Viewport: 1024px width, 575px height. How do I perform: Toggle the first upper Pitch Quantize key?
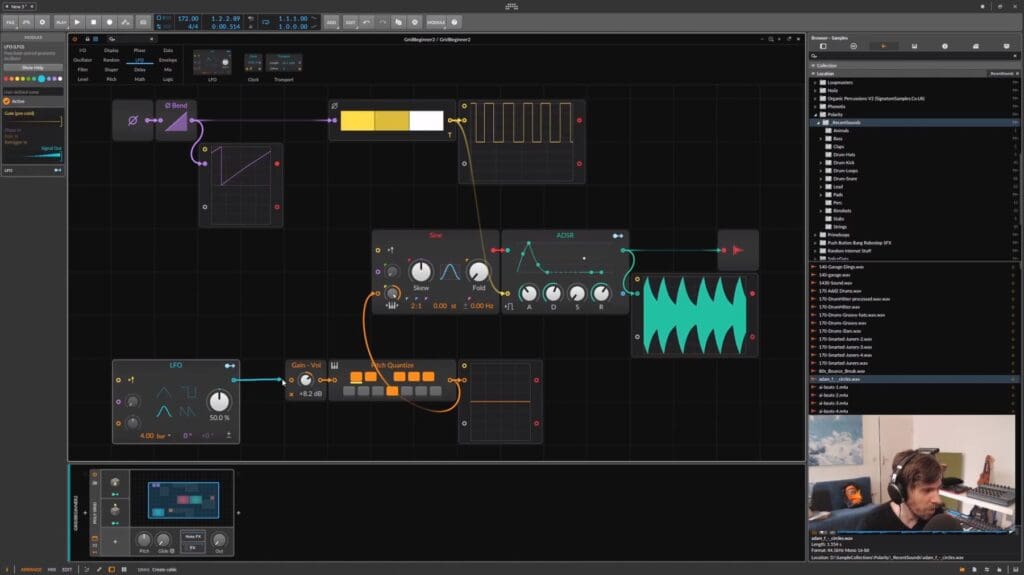[x=356, y=376]
